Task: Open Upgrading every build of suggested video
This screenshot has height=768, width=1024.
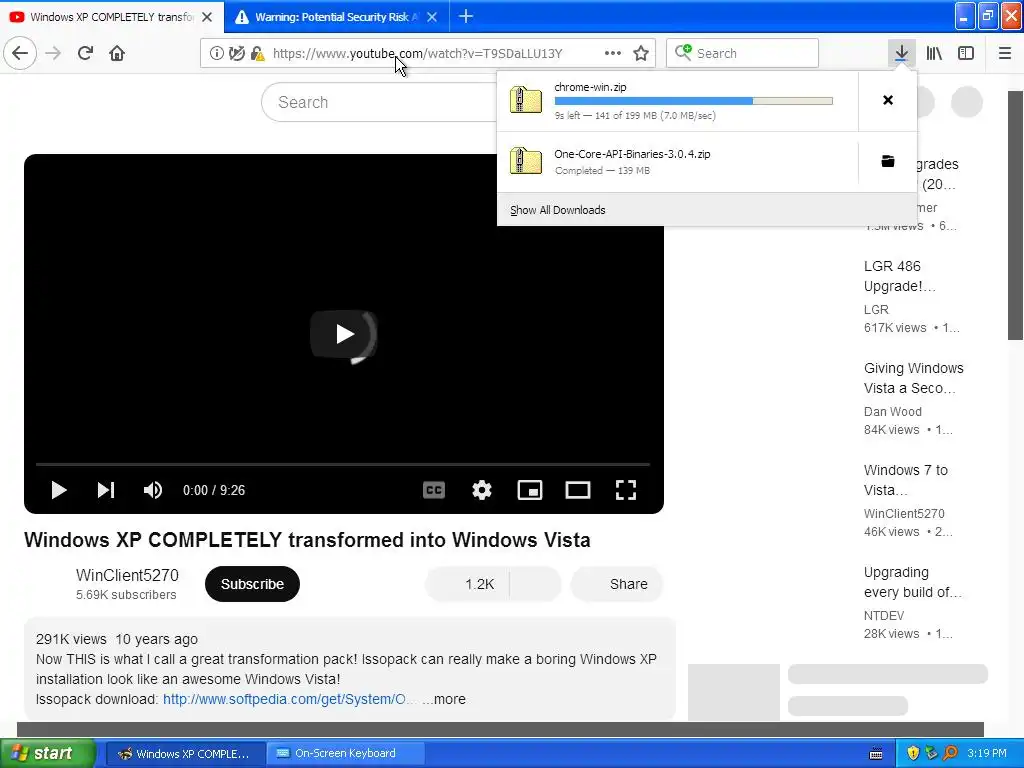Action: [913, 582]
